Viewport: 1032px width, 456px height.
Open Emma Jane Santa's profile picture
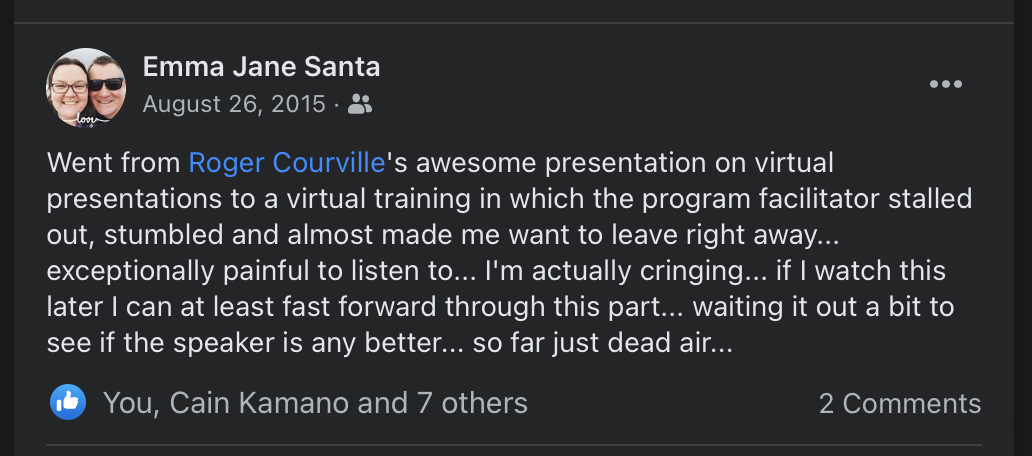(86, 87)
